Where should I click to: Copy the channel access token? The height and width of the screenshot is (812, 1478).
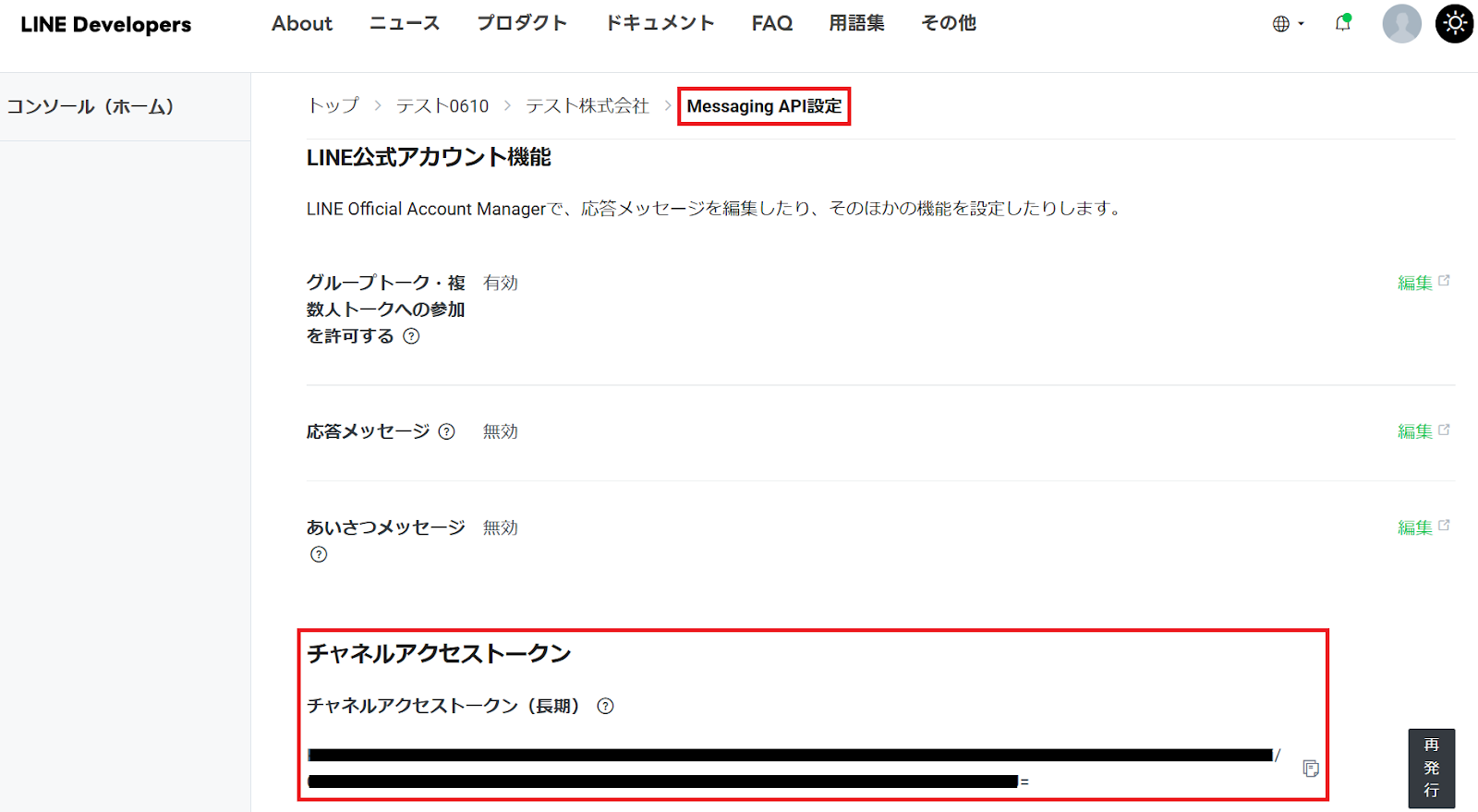(1311, 769)
